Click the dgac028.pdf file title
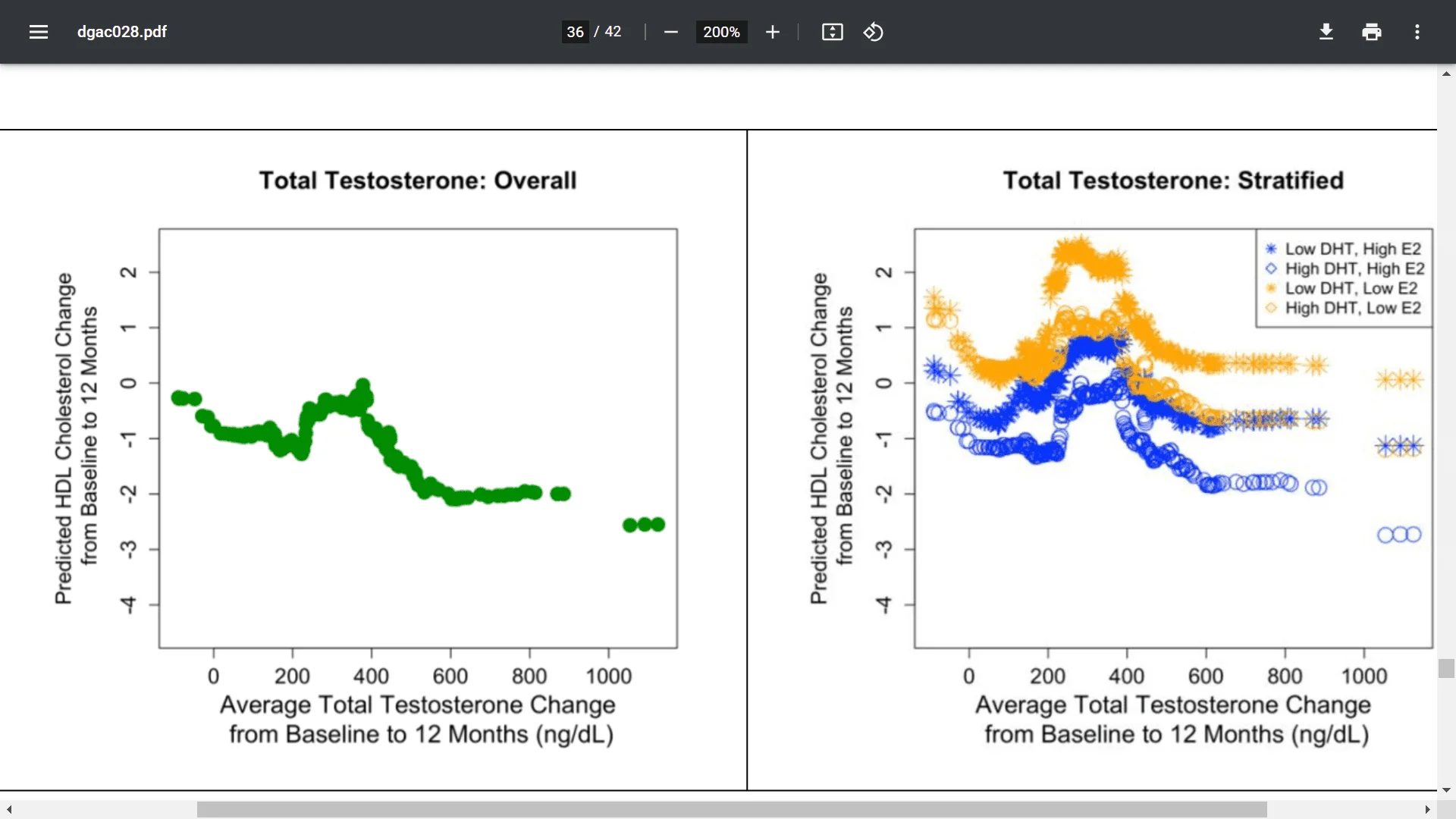 [x=122, y=32]
